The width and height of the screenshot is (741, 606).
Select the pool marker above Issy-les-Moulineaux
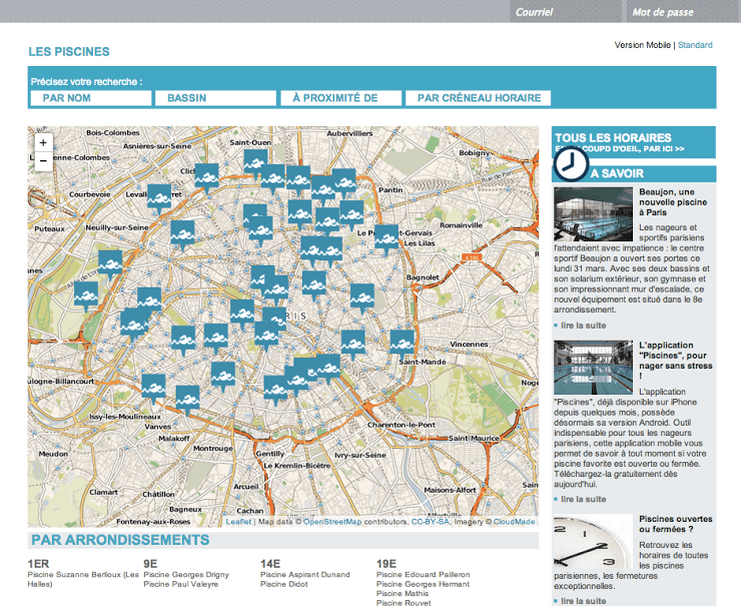pos(154,386)
